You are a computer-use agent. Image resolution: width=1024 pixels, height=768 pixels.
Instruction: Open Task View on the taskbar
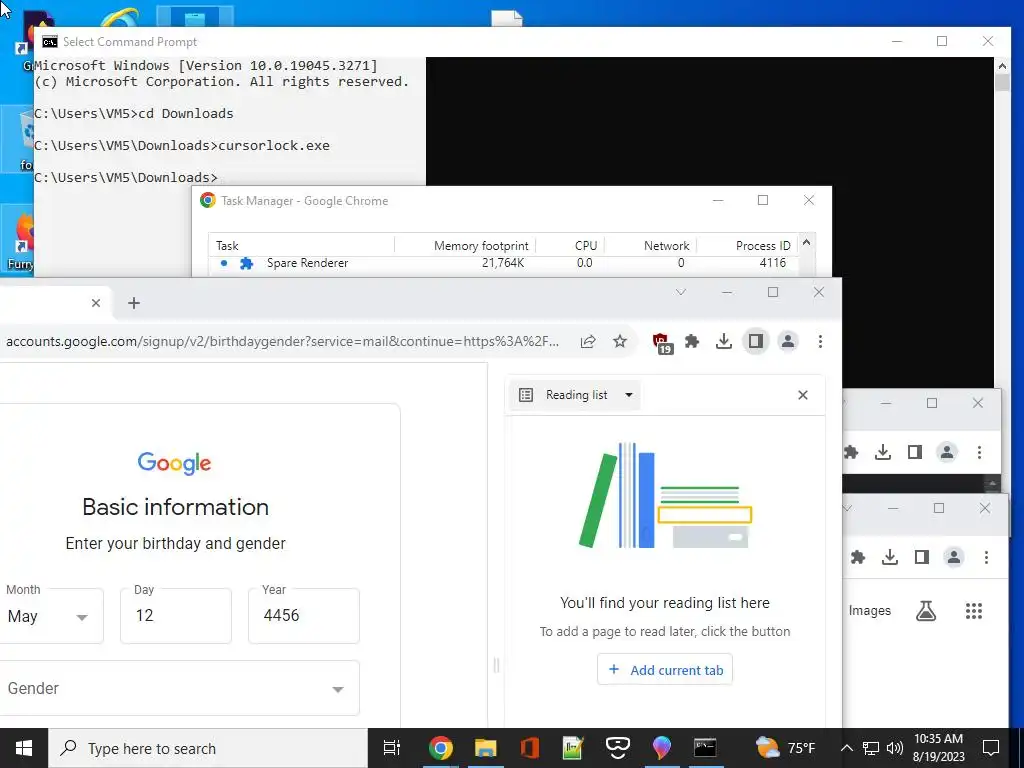pyautogui.click(x=392, y=748)
